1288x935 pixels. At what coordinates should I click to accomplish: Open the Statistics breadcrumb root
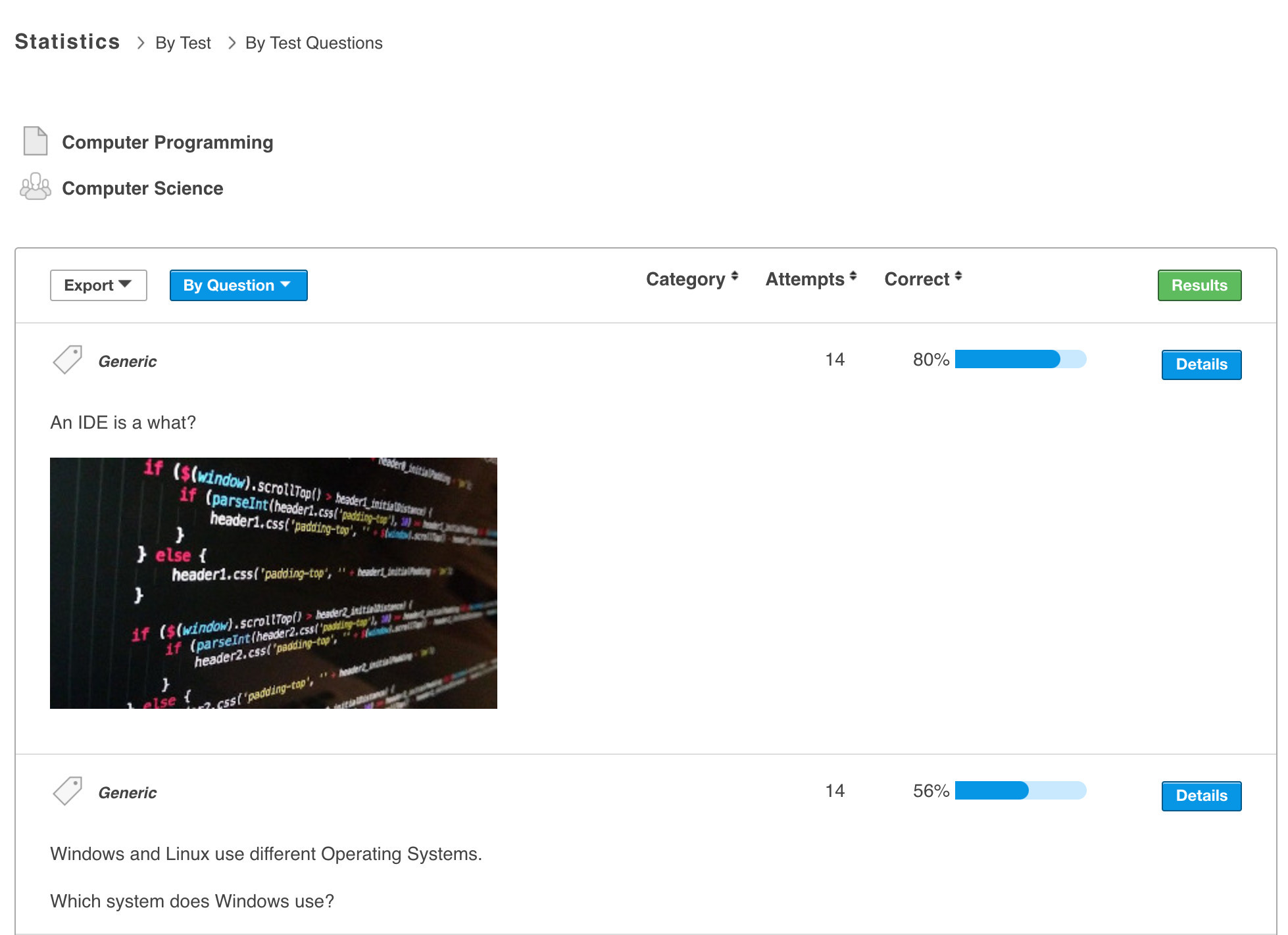[x=67, y=41]
